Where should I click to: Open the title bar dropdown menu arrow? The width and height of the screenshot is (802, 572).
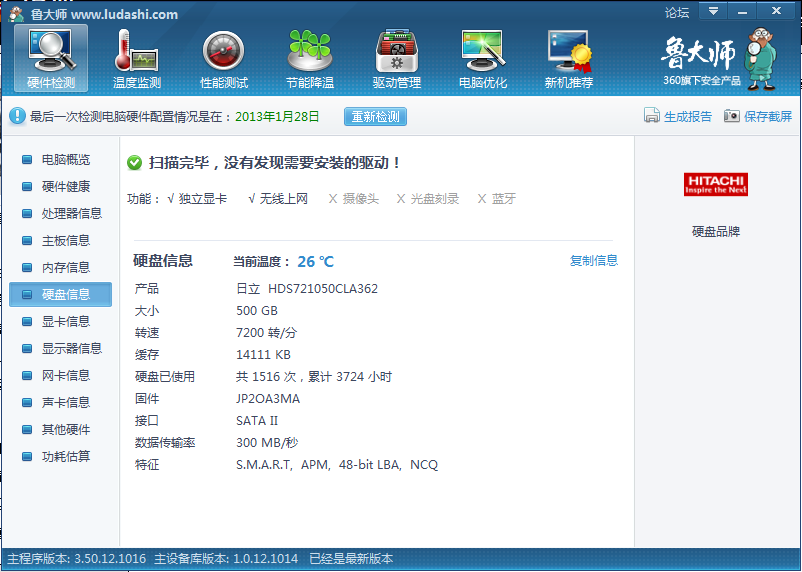pyautogui.click(x=713, y=11)
